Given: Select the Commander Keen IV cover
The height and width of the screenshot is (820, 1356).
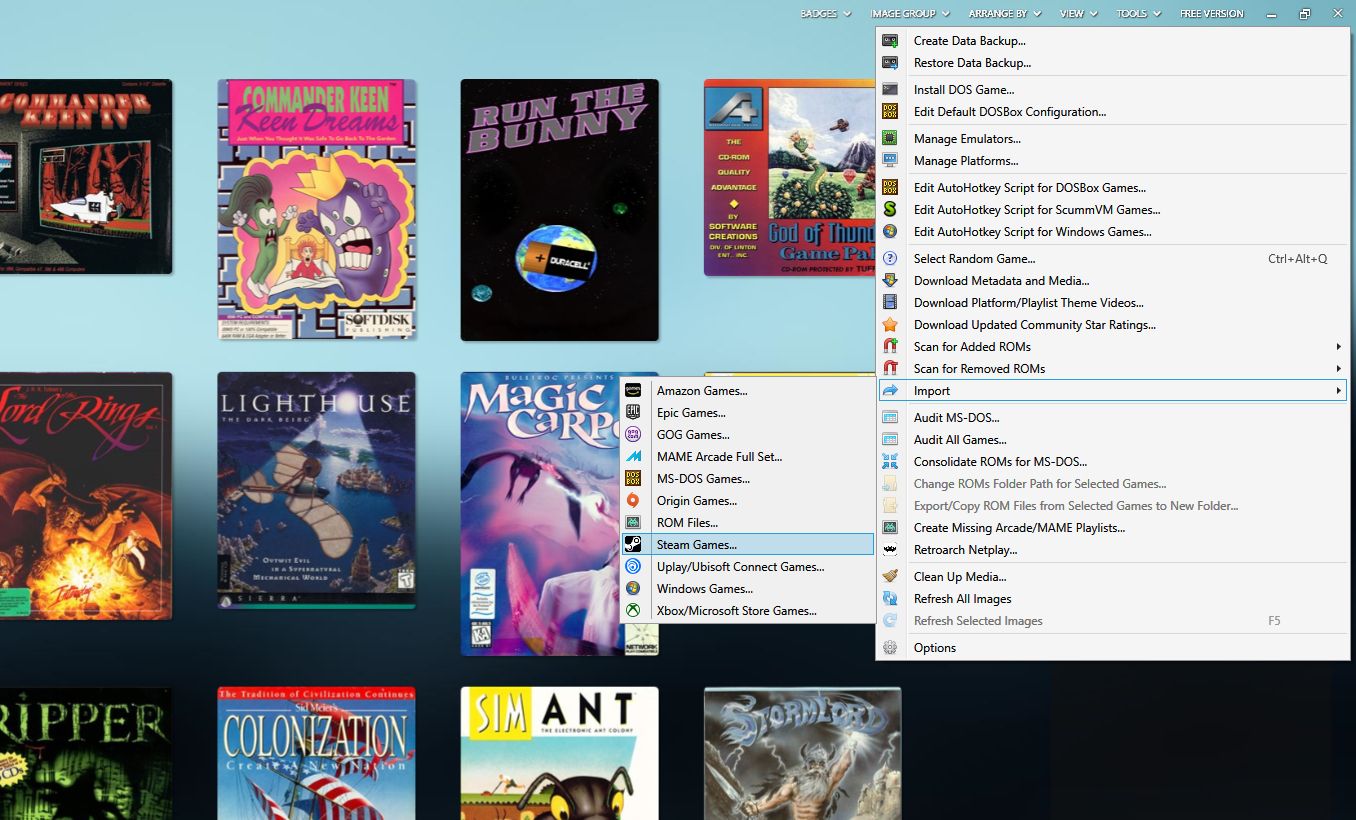Looking at the screenshot, I should pyautogui.click(x=86, y=177).
